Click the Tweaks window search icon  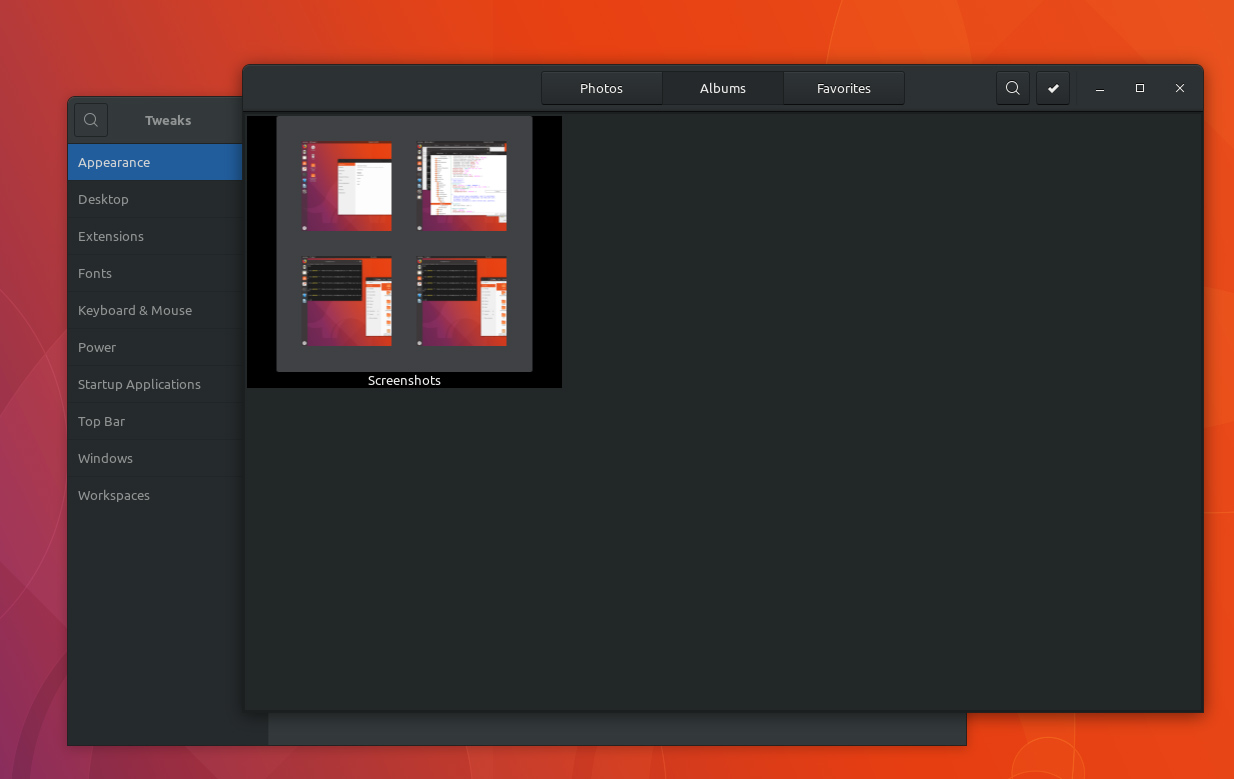(x=91, y=120)
